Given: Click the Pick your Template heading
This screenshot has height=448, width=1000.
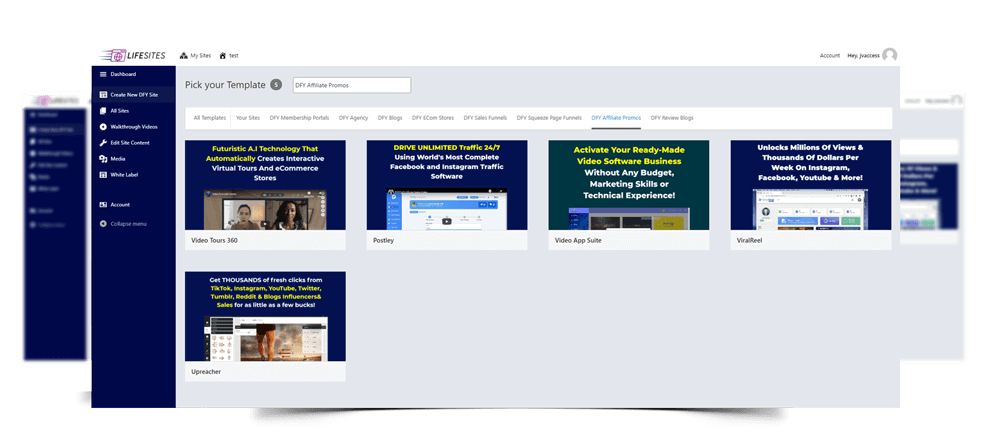Looking at the screenshot, I should click(225, 85).
